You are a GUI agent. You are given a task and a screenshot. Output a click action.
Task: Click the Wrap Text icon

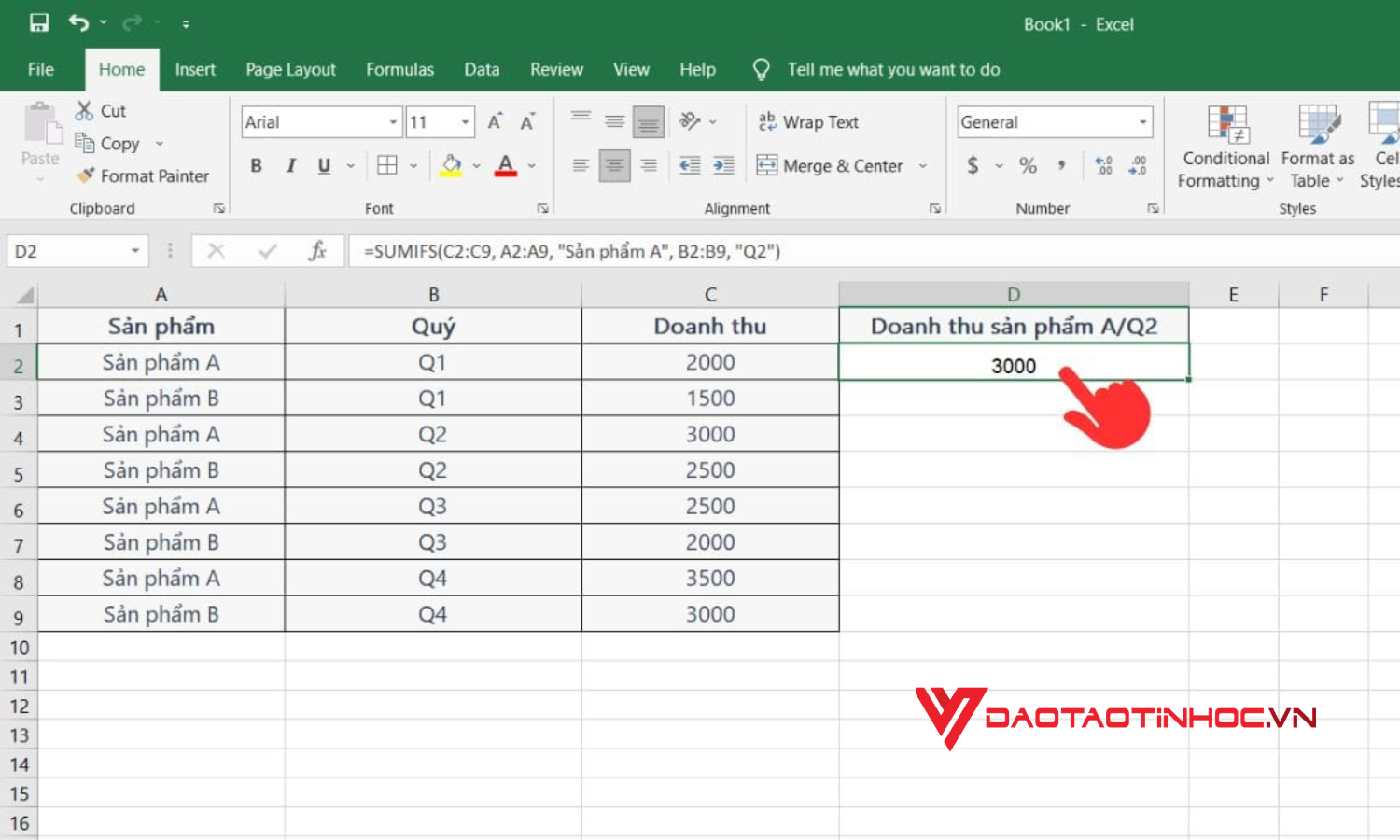pos(768,121)
